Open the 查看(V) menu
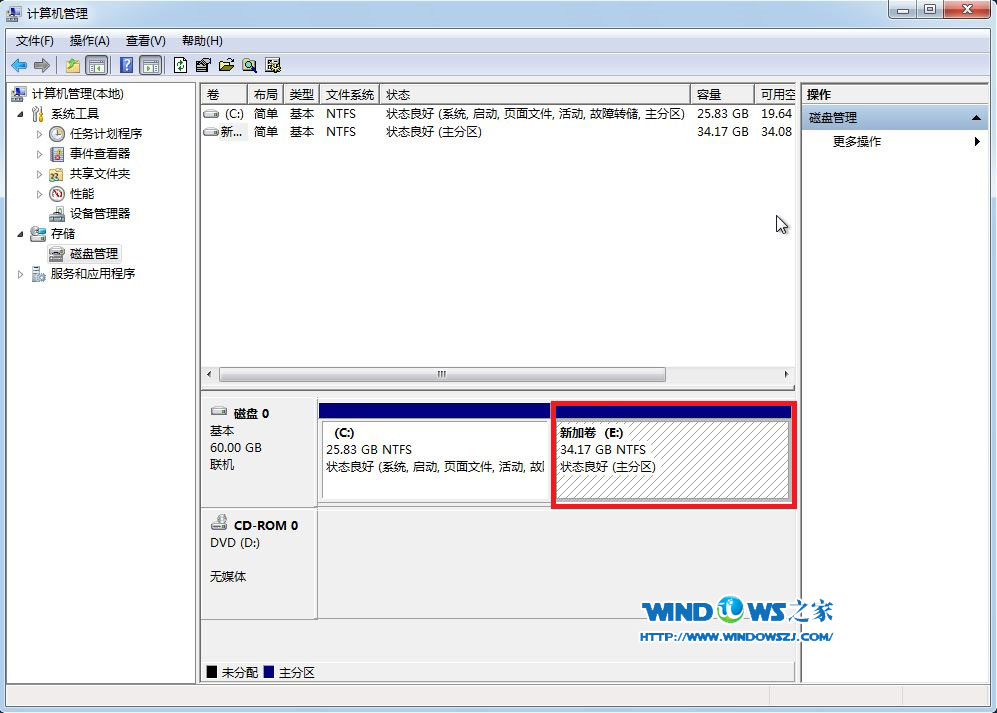Viewport: 997px width, 713px height. pyautogui.click(x=146, y=41)
